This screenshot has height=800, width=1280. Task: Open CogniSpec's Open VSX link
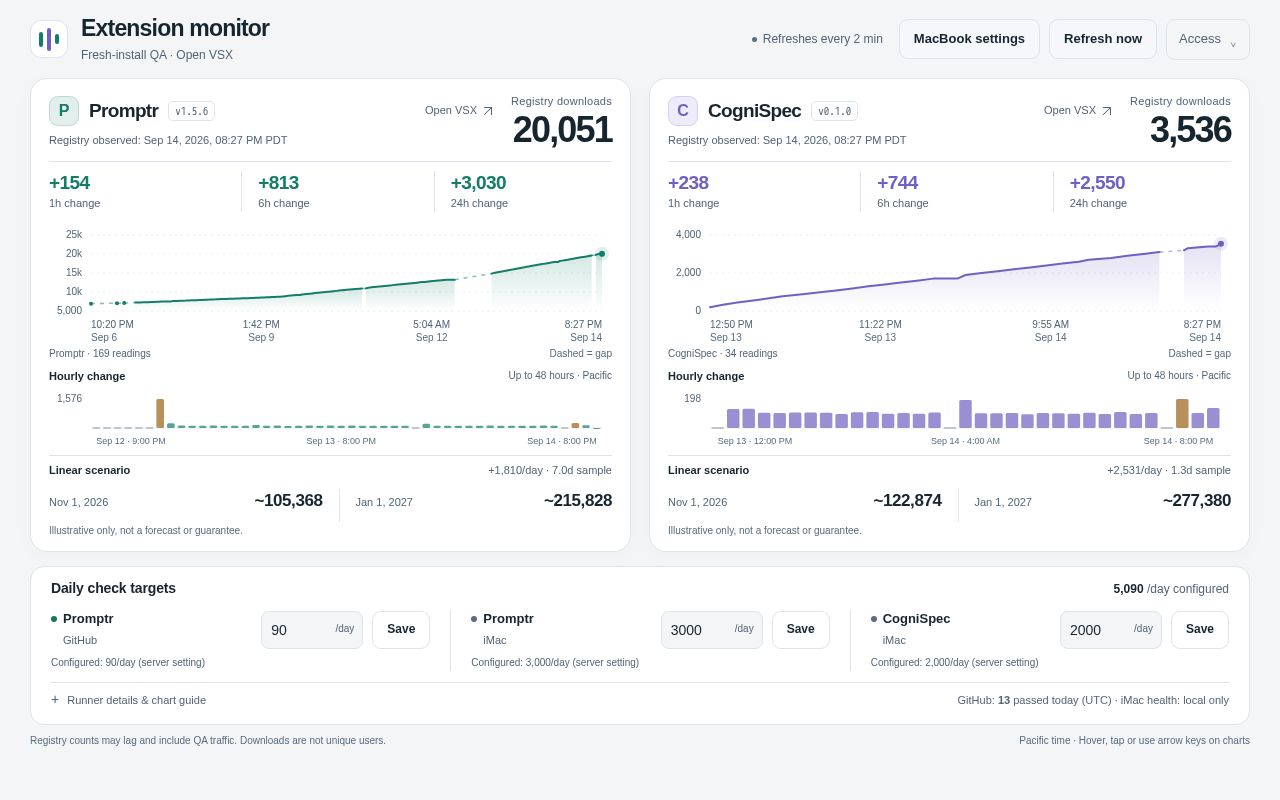1078,111
